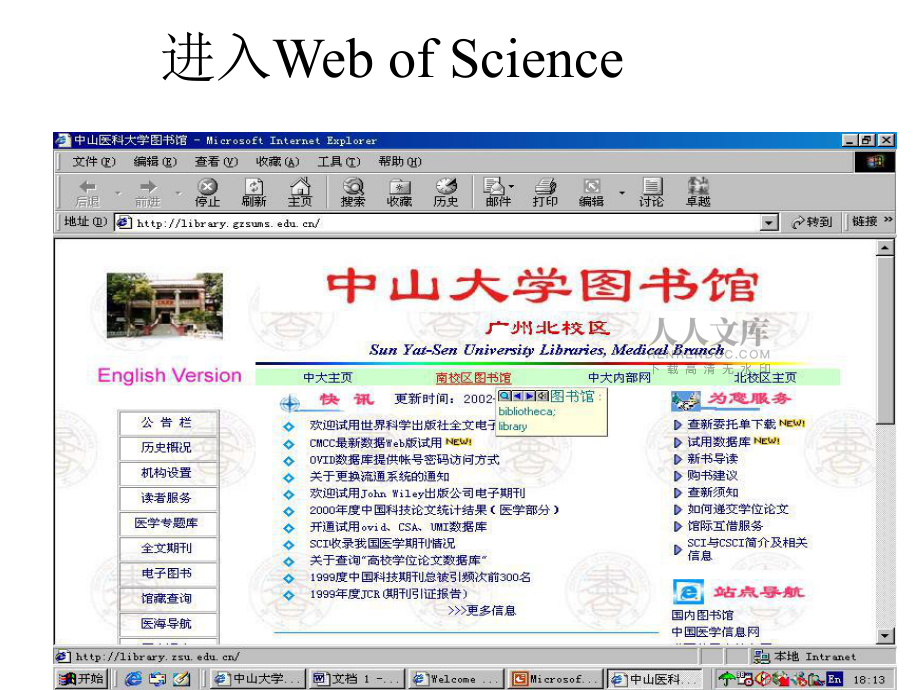Click the 历史概况 sidebar button
This screenshot has height=690, width=920.
tap(167, 448)
